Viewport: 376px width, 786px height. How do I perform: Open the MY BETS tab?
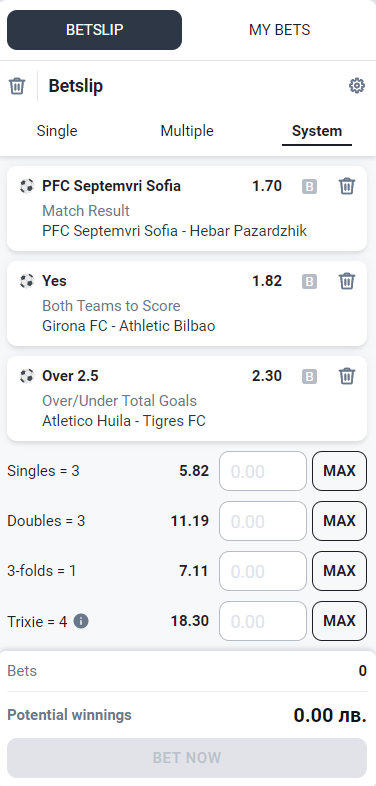click(280, 30)
